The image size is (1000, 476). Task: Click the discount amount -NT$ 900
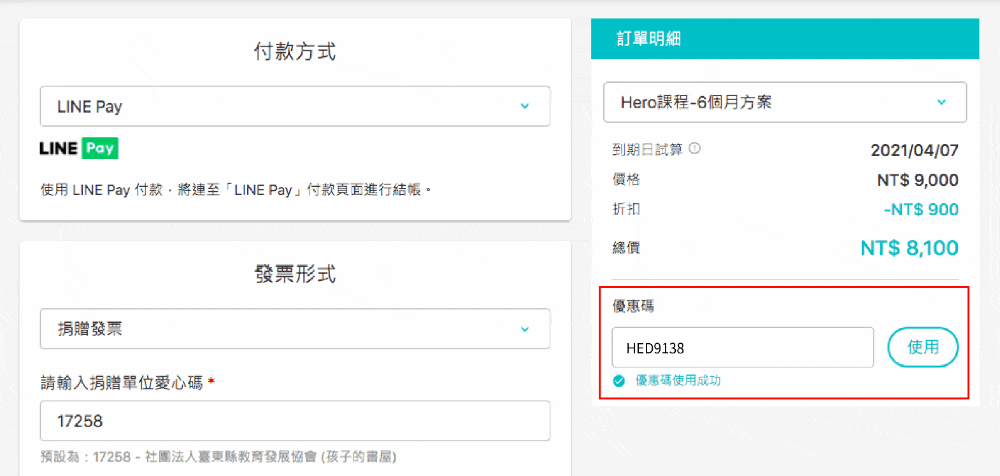pos(921,209)
